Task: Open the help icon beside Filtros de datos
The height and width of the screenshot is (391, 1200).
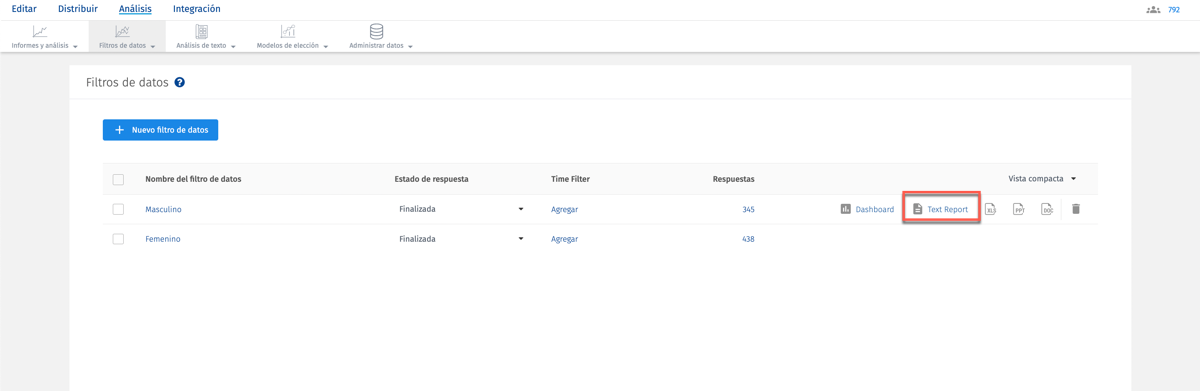Action: point(180,82)
